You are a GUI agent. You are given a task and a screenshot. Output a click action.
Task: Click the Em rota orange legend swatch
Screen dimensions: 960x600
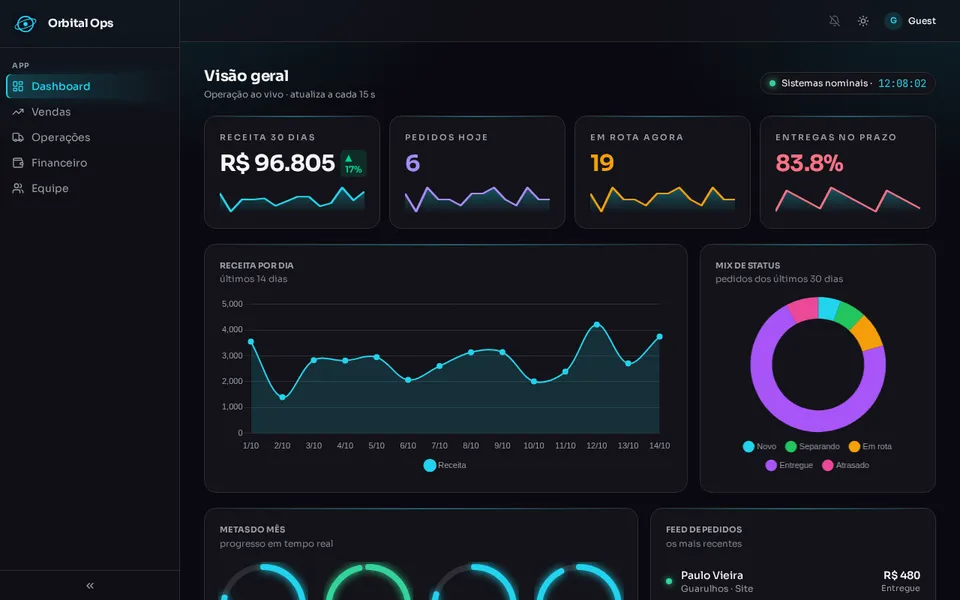click(x=854, y=446)
